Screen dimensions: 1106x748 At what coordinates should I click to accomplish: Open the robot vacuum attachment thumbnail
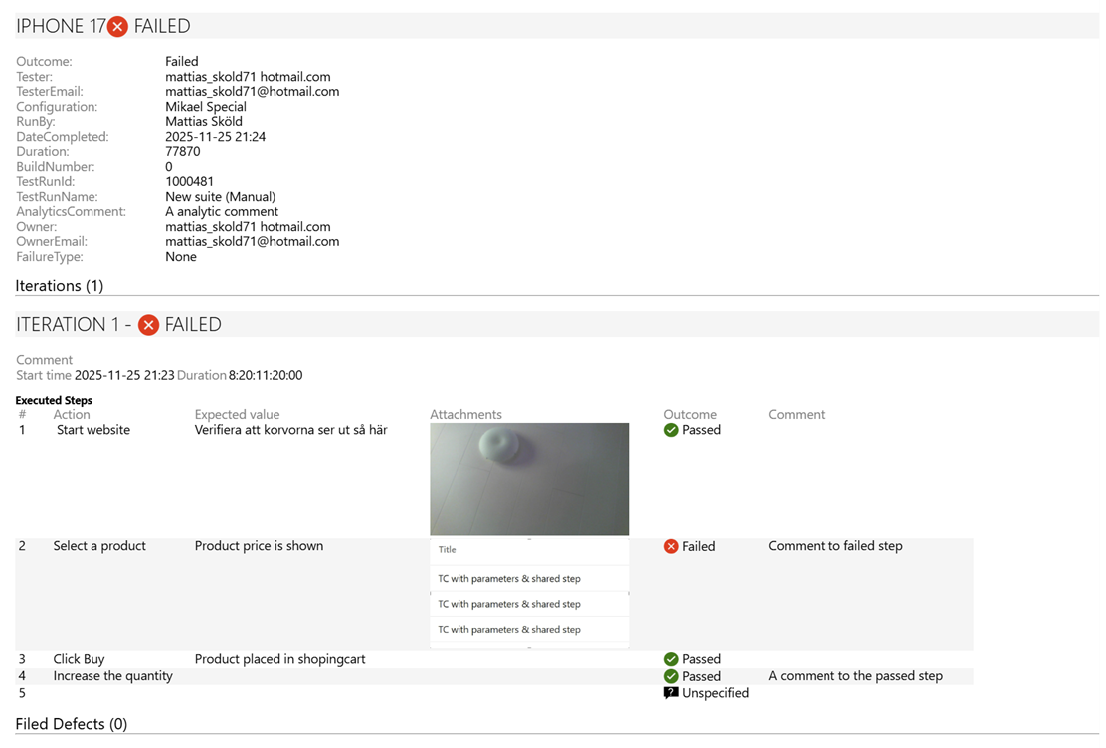click(x=530, y=479)
